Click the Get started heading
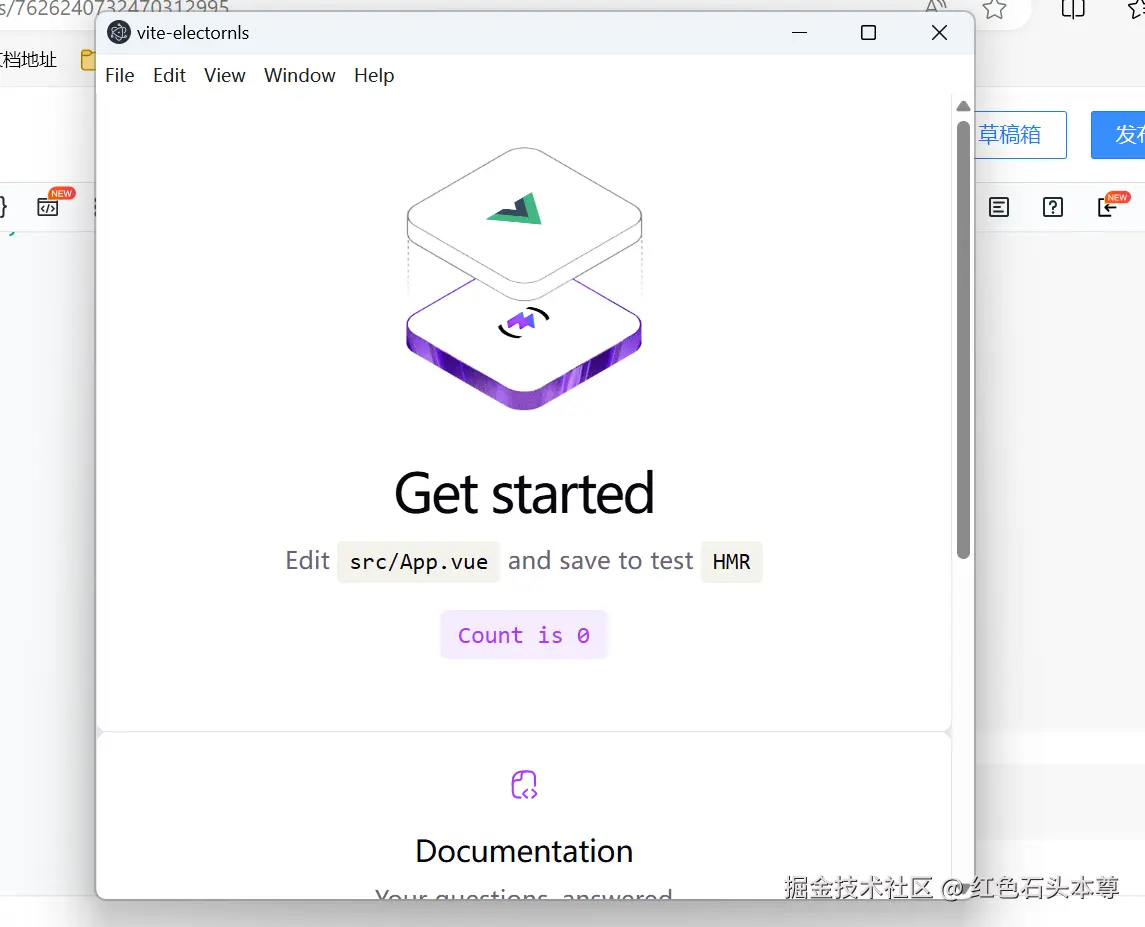 coord(524,493)
